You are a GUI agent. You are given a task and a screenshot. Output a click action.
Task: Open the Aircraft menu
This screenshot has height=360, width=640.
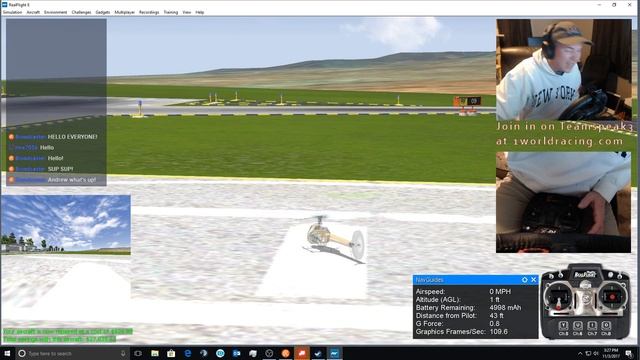pos(33,12)
